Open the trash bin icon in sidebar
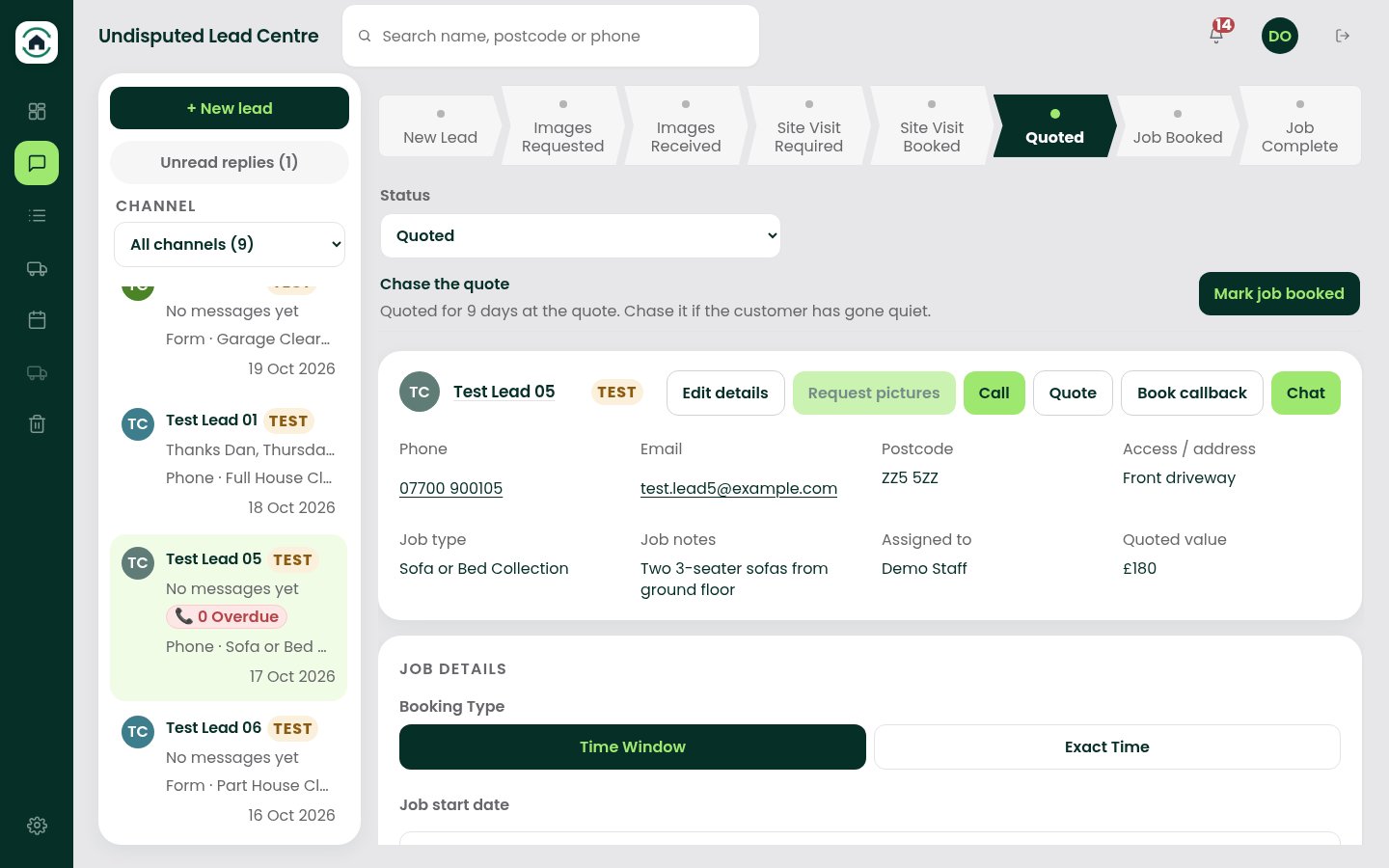Viewport: 1389px width, 868px height. point(37,423)
